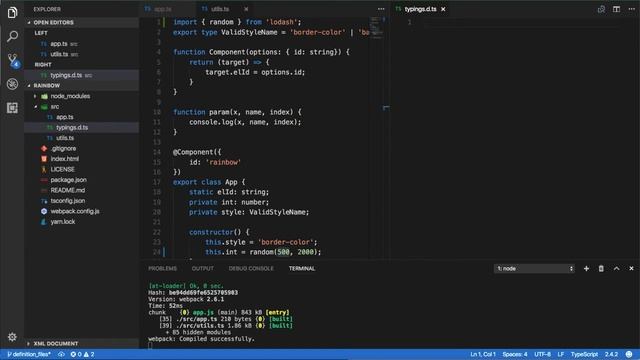This screenshot has width=640, height=360.
Task: Open the package.json file
Action: (x=82, y=180)
